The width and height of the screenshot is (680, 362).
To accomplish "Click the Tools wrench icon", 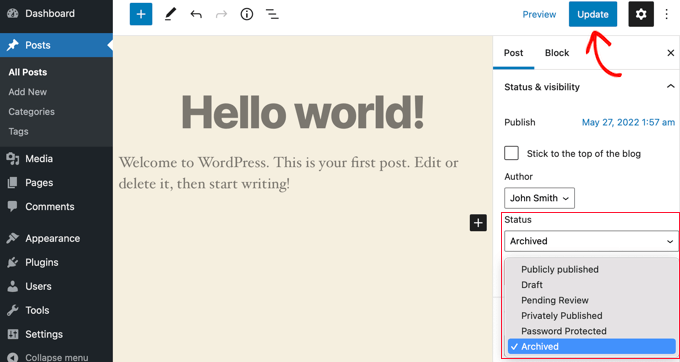I will click(13, 310).
